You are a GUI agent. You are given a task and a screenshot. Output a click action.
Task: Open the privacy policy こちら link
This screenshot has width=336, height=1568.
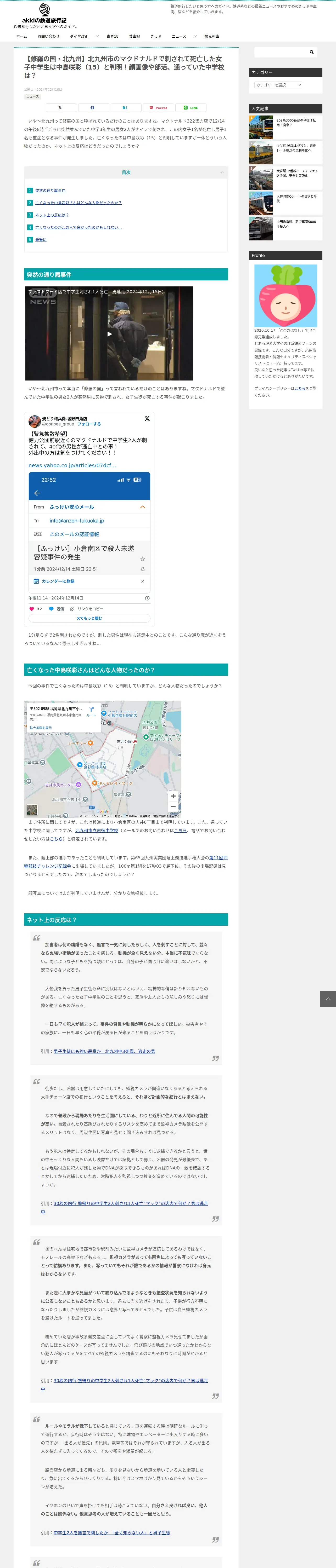point(300,388)
